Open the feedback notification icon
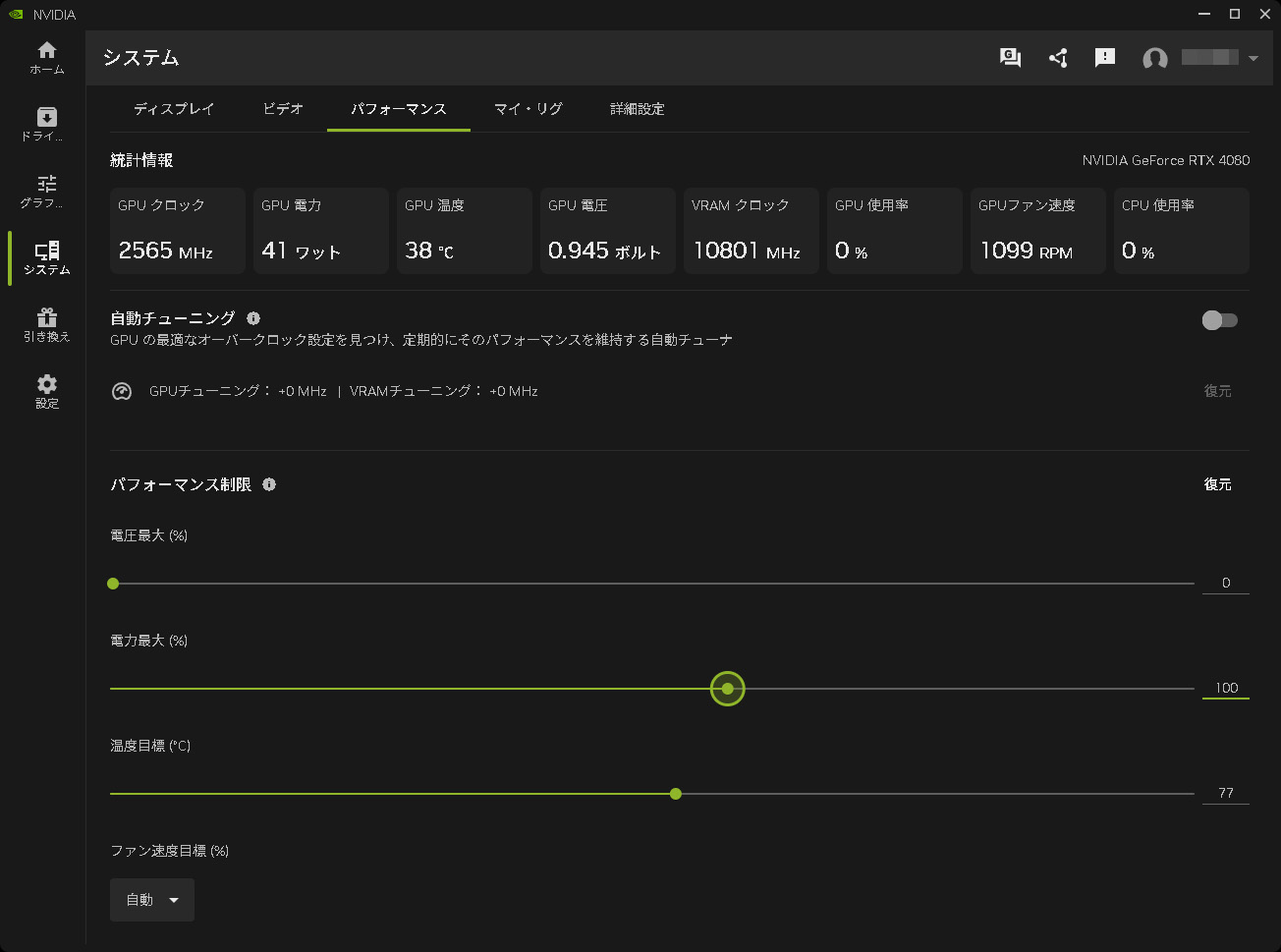 pos(1105,58)
